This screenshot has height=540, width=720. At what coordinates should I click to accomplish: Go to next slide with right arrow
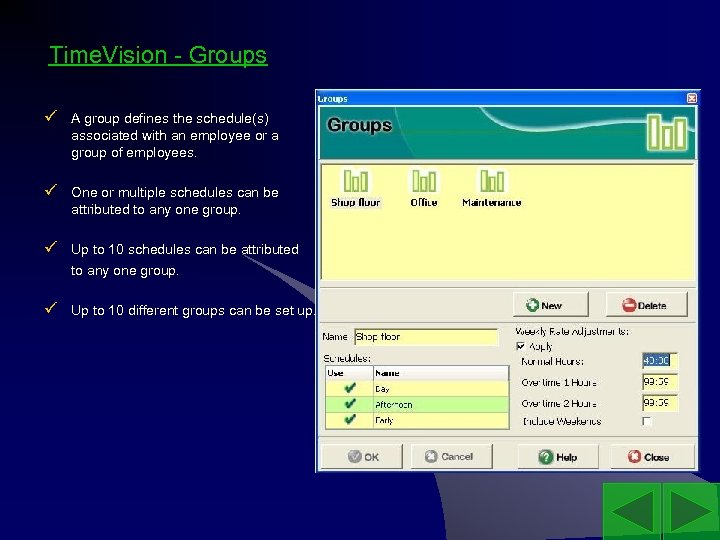(x=691, y=511)
